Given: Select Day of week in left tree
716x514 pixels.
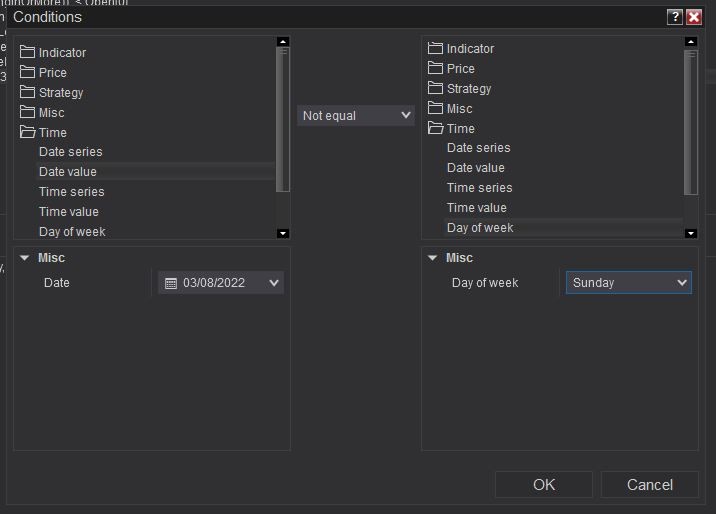Looking at the screenshot, I should pyautogui.click(x=72, y=232).
